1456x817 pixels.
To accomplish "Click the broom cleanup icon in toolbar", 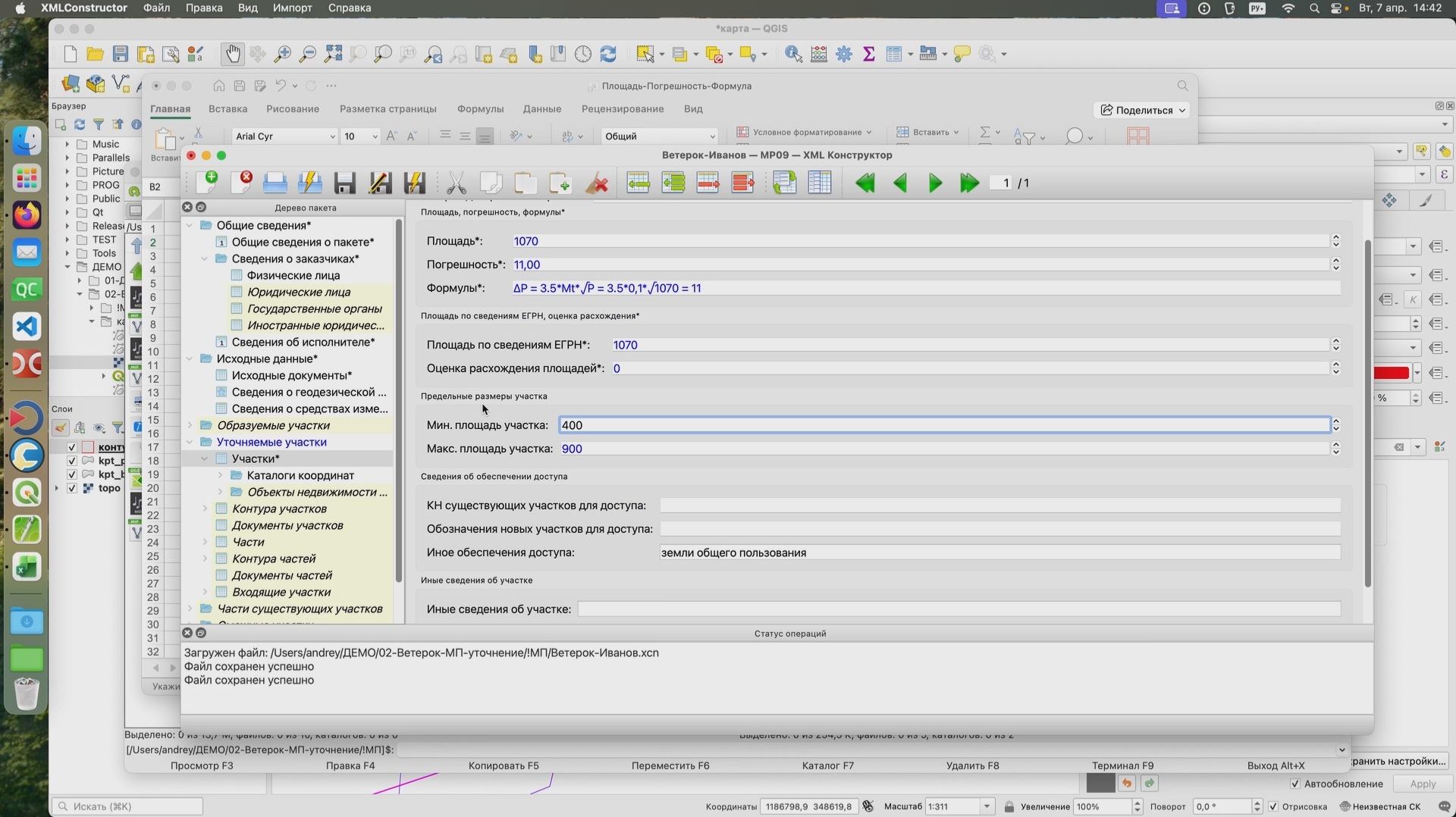I will click(597, 182).
